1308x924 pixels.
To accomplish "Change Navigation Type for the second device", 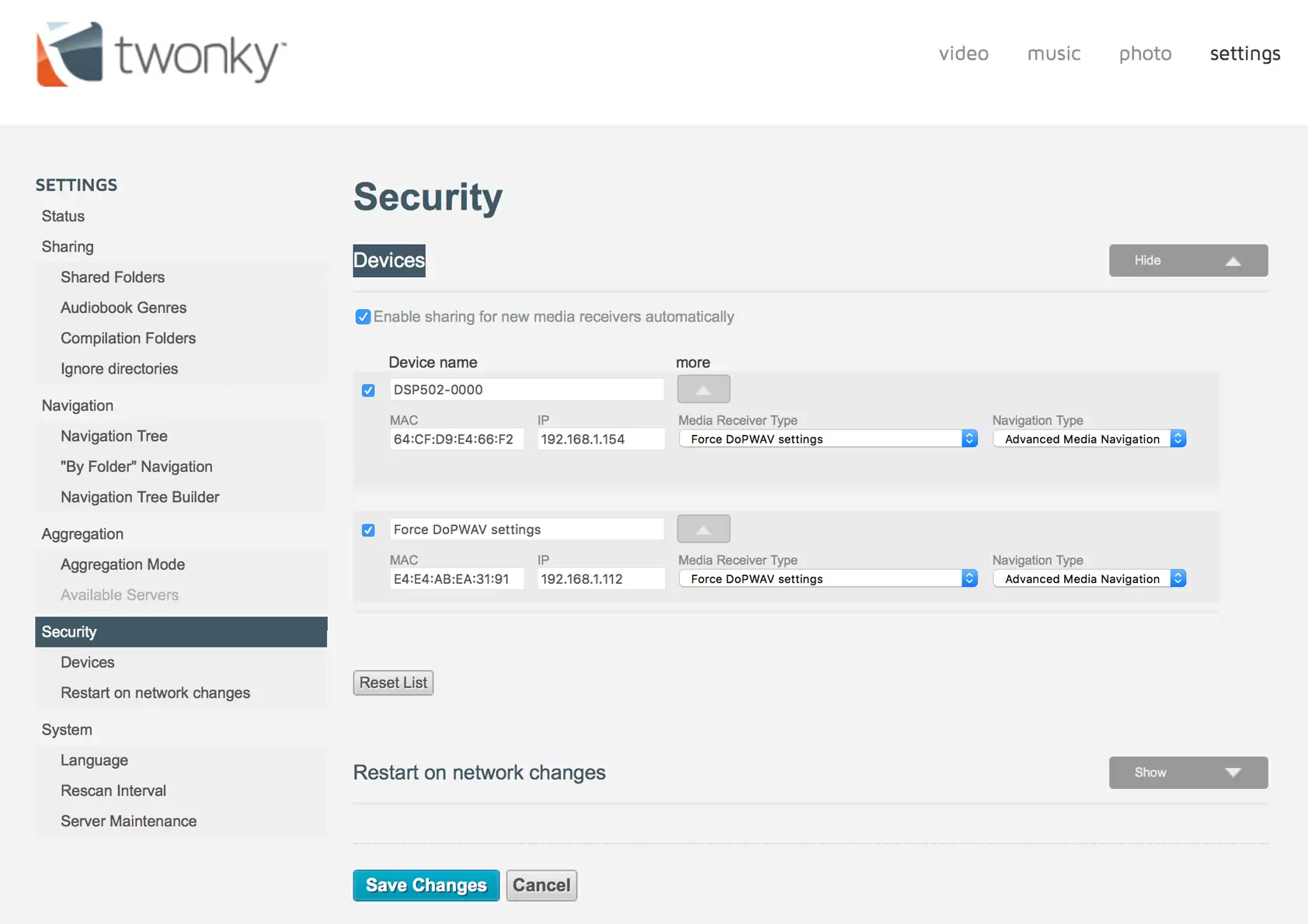I will (1089, 579).
